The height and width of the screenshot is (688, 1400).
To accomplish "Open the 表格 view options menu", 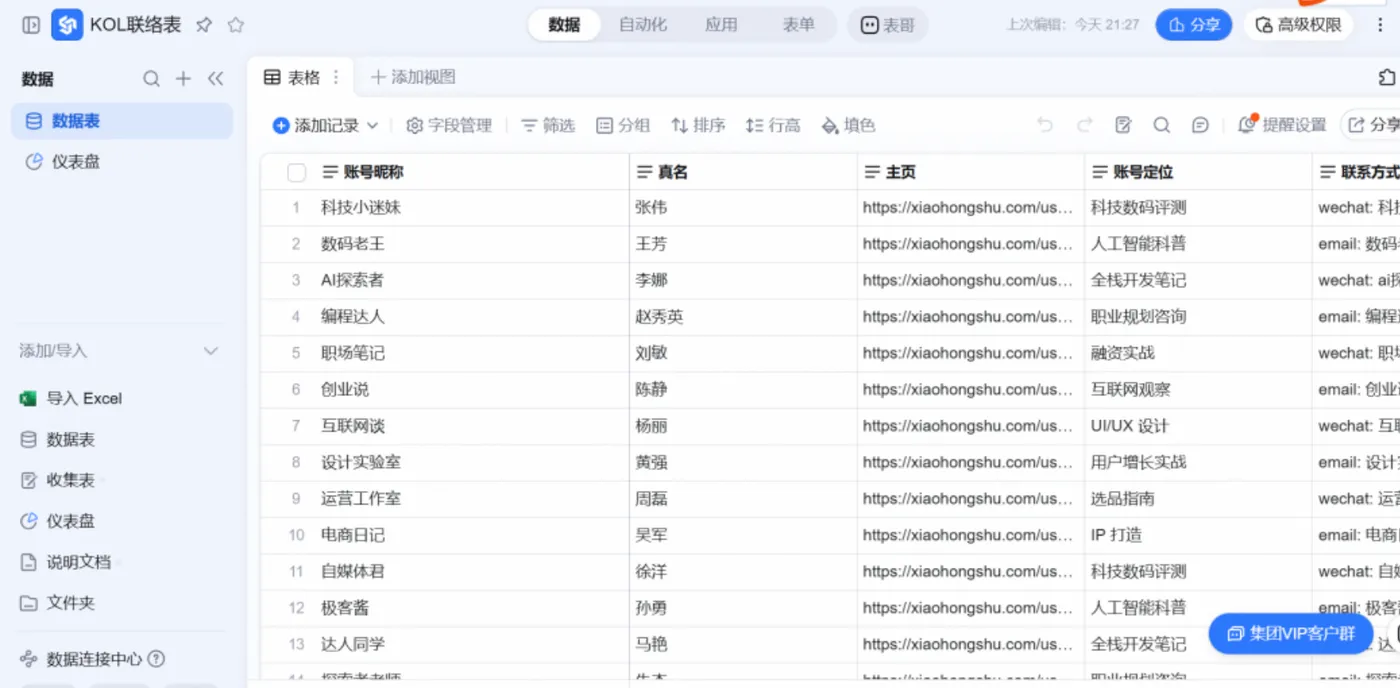I will pyautogui.click(x=336, y=77).
